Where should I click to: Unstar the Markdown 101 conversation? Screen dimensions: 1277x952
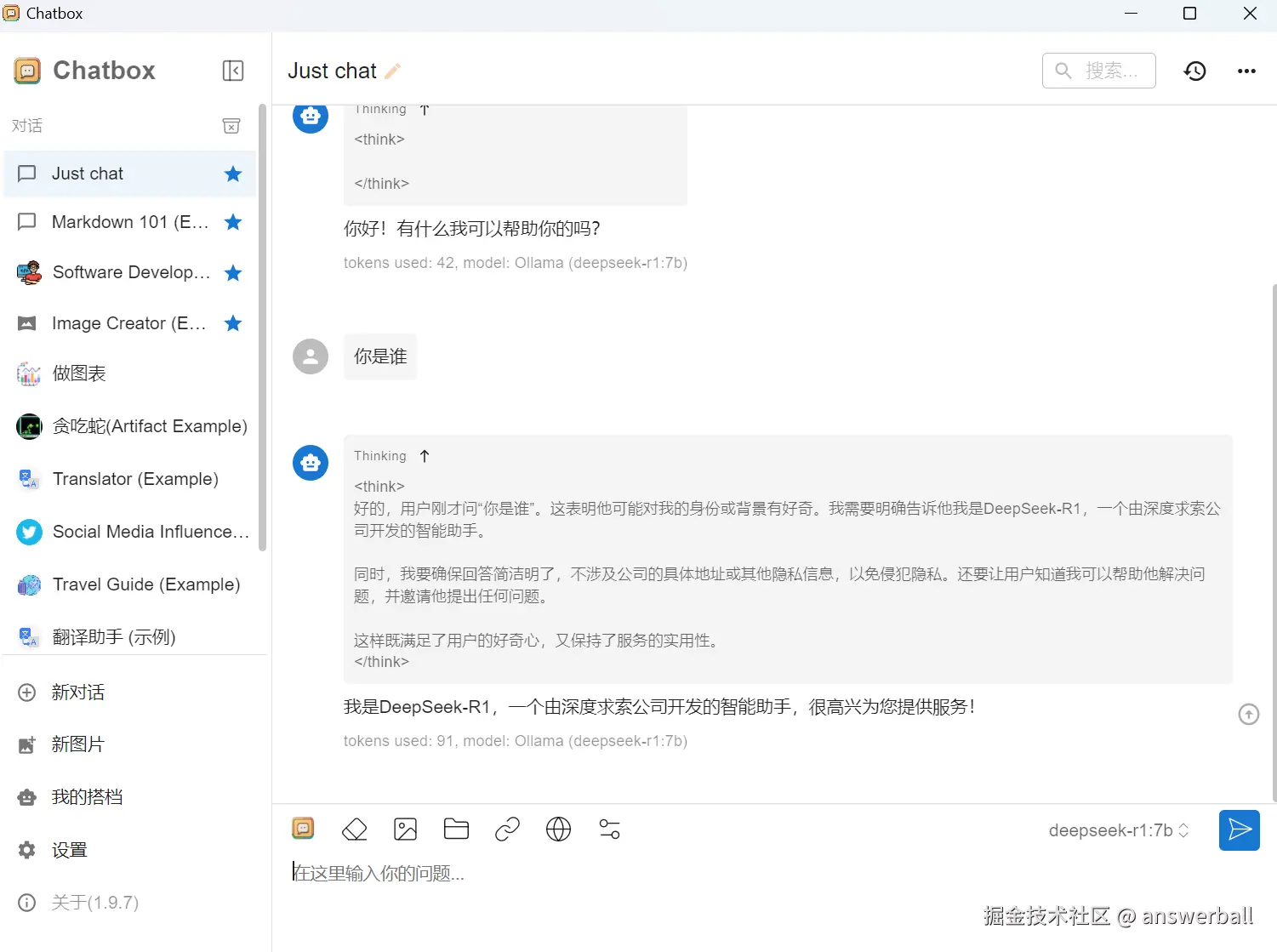(x=233, y=222)
